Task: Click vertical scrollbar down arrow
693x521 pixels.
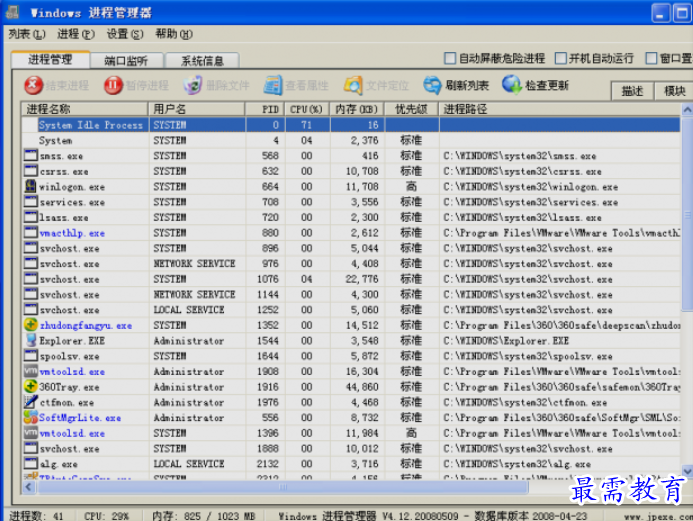Action: [687, 471]
